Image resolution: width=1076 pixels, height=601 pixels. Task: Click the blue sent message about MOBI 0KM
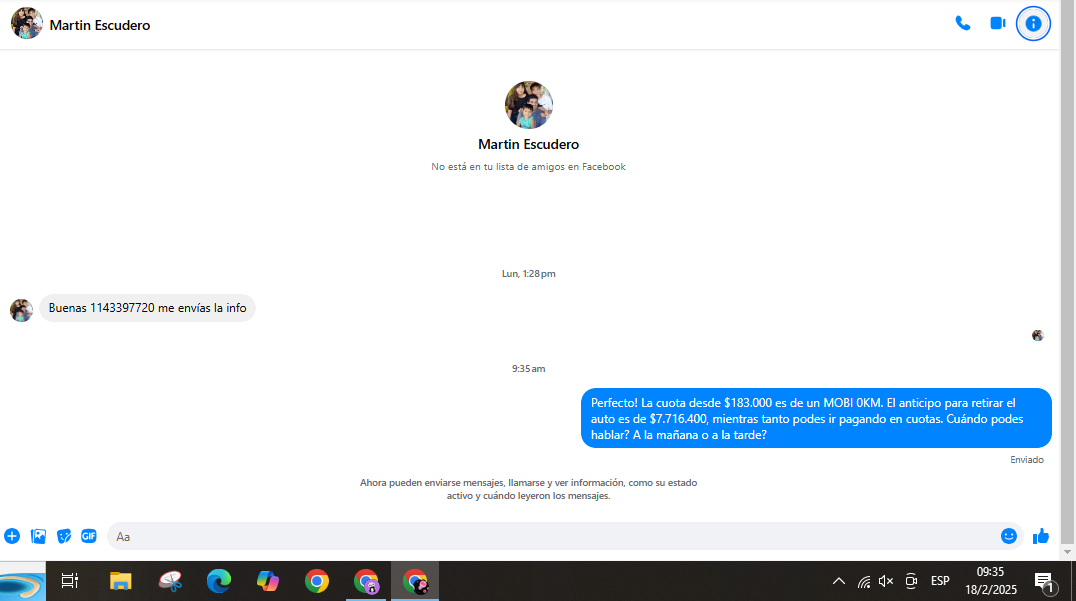click(816, 418)
